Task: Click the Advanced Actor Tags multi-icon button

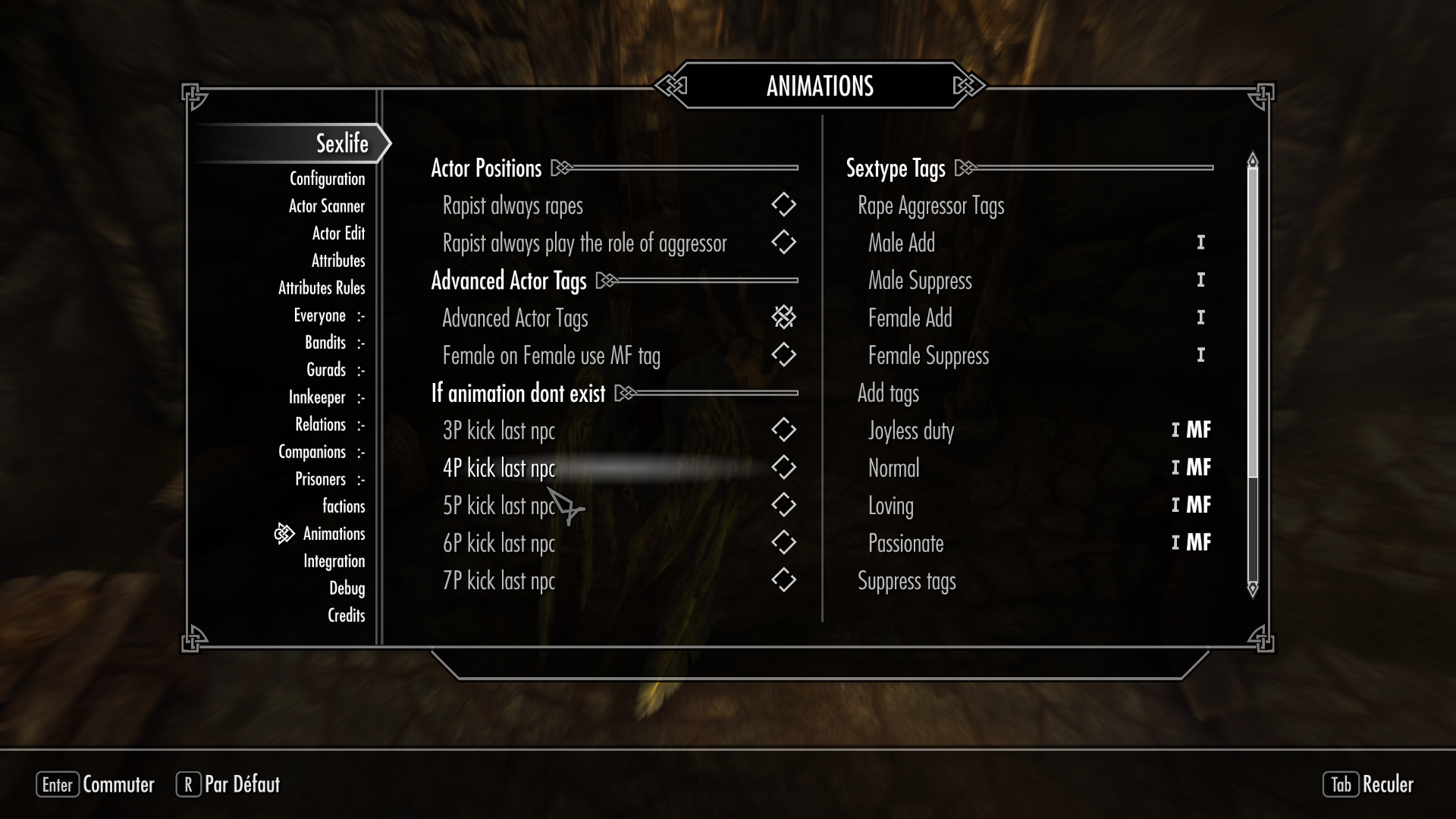Action: [x=783, y=317]
